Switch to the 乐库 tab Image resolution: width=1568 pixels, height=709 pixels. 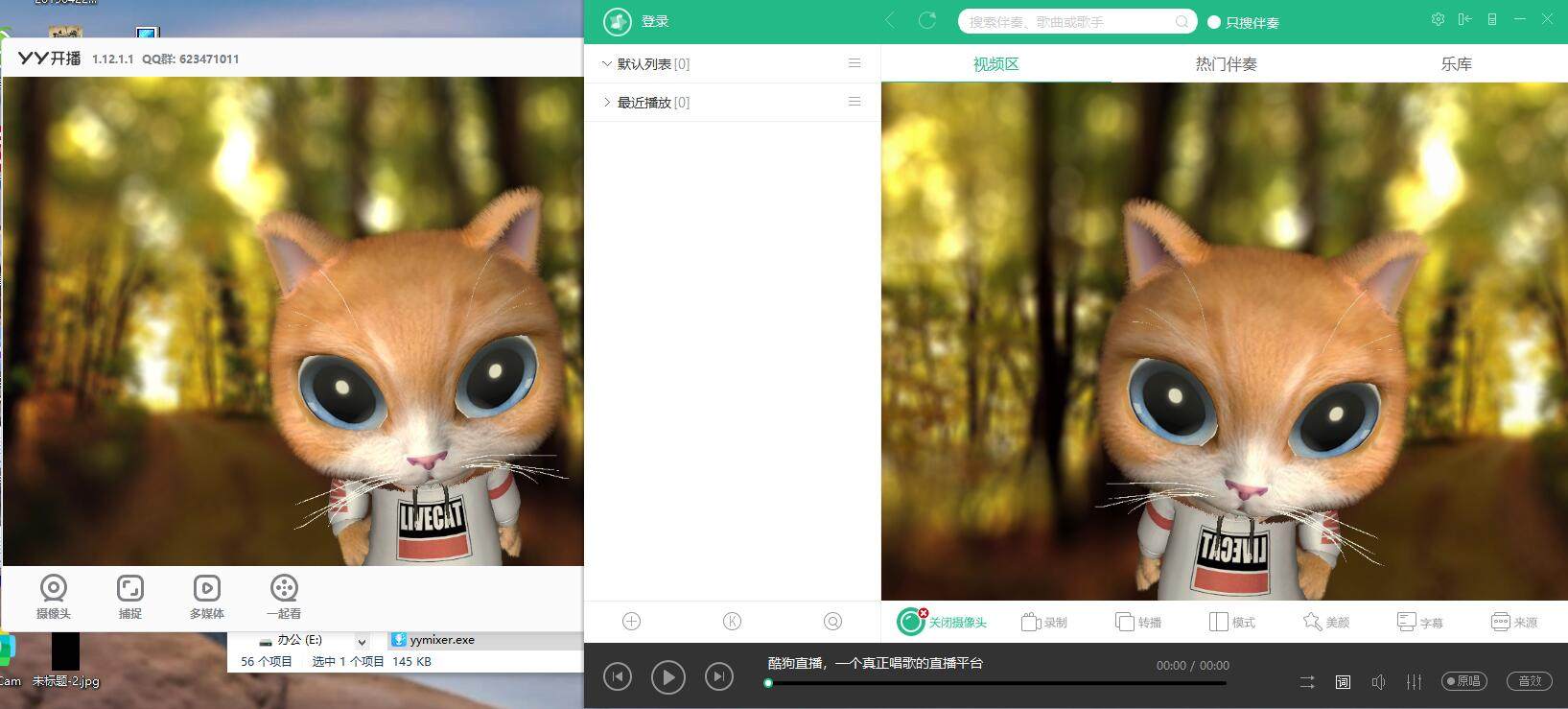point(1456,64)
